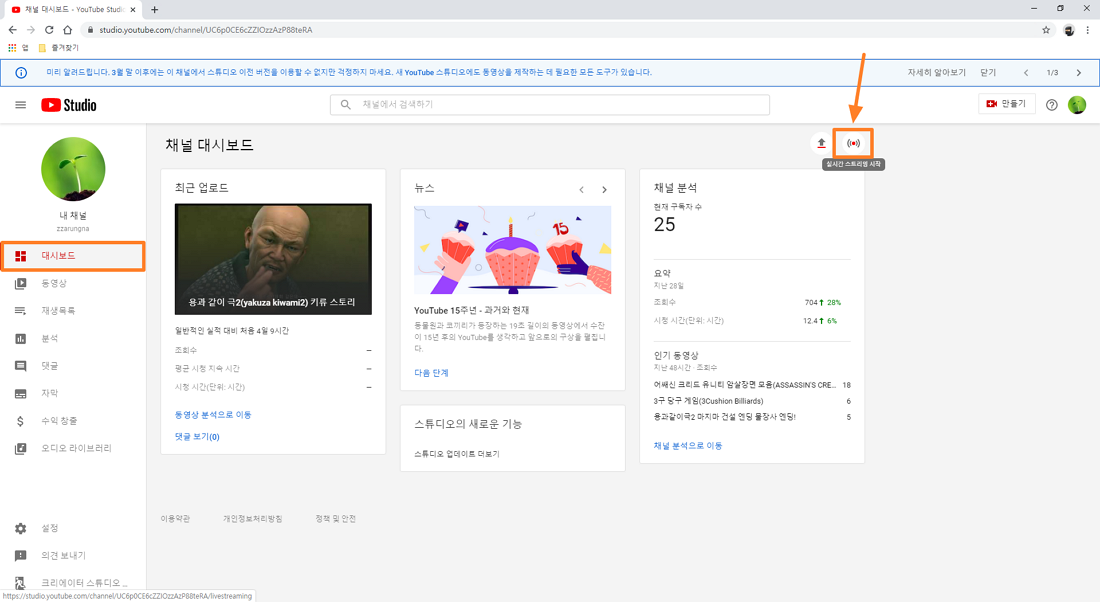Select 대시보드 in the sidebar

[73, 256]
